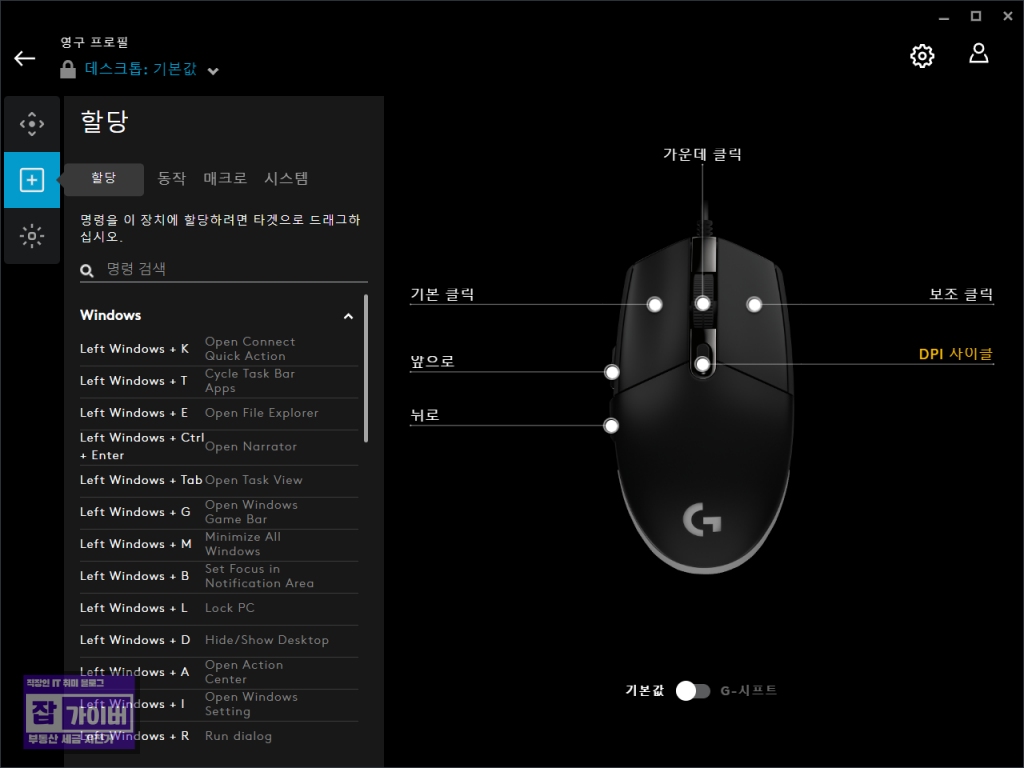Viewport: 1024px width, 768px height.
Task: Click the 기본값 mode label
Action: point(645,691)
